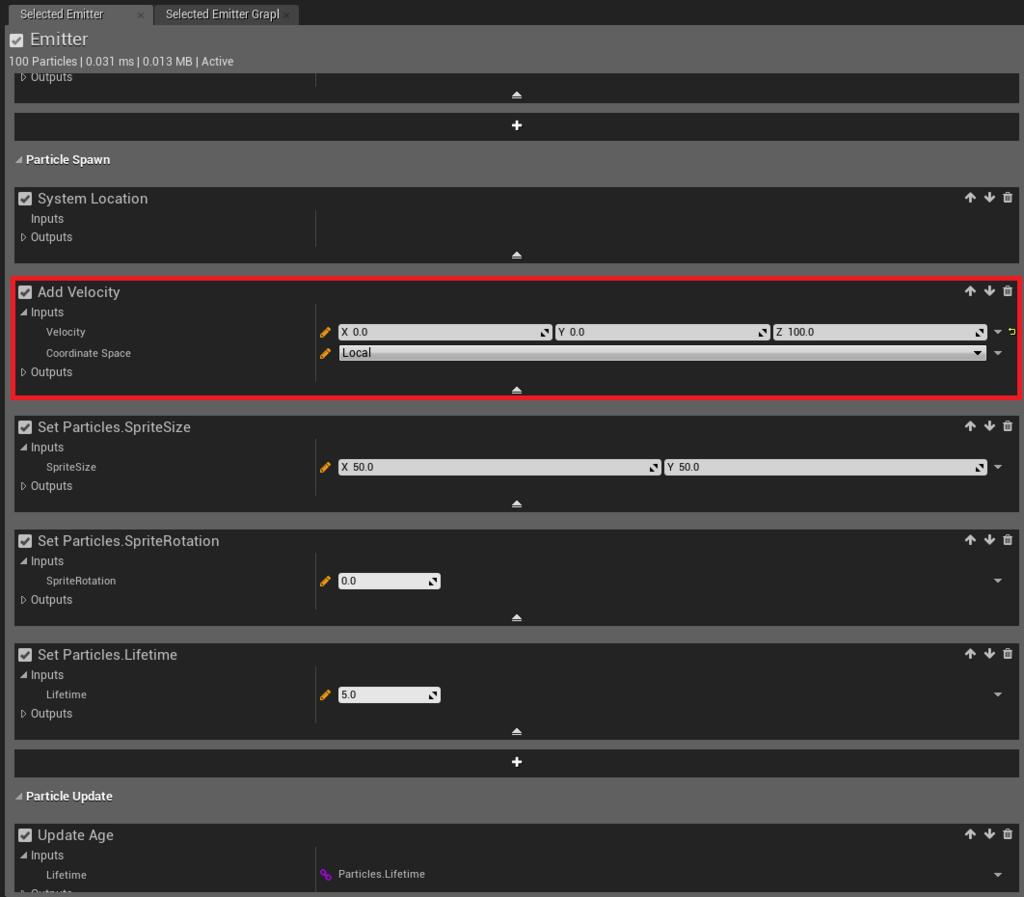The width and height of the screenshot is (1024, 897).
Task: Open the Set Particles.Lifetime input options arrow
Action: click(x=998, y=695)
